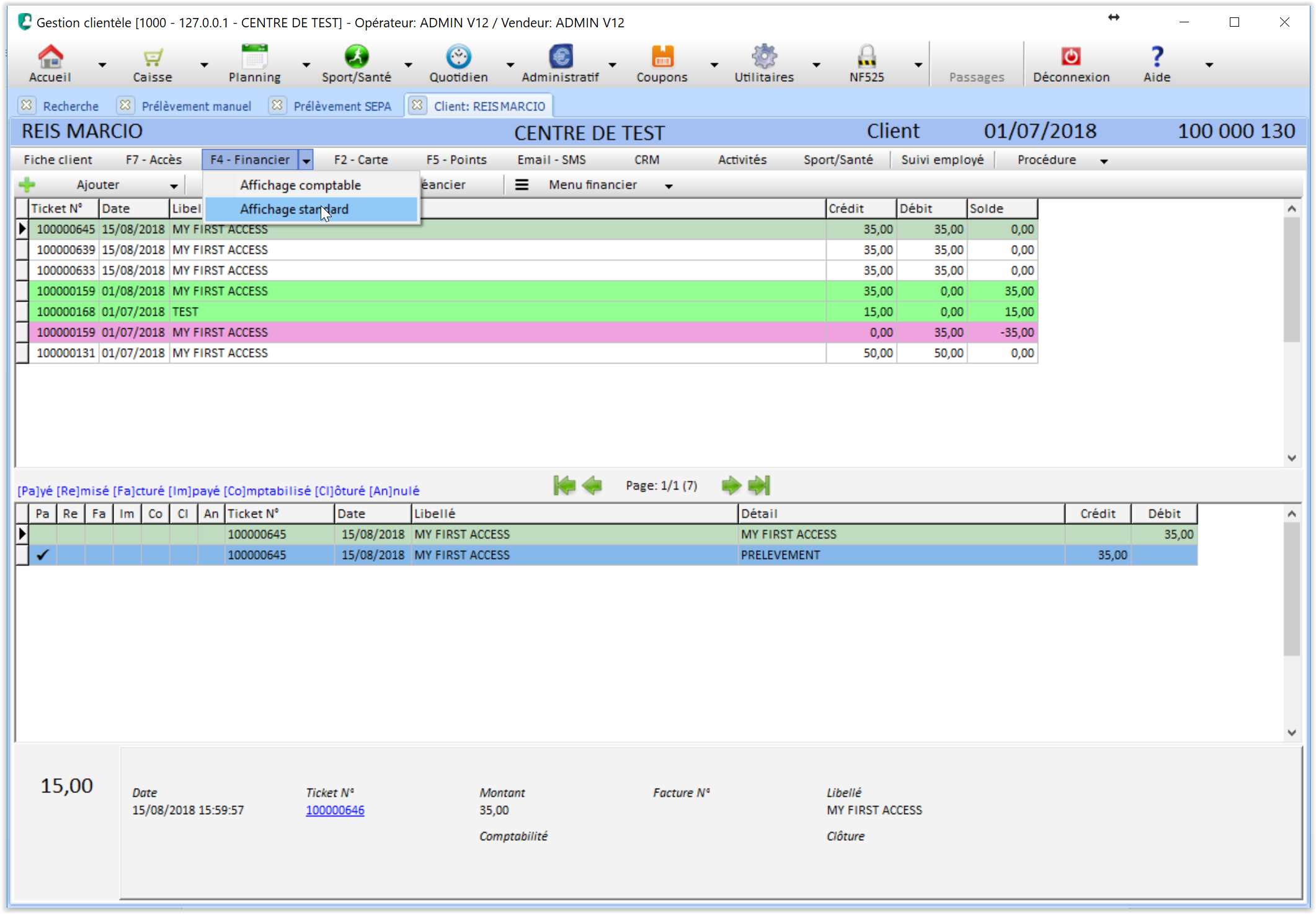1316x914 pixels.
Task: Expand the Menu financier dropdown arrow
Action: tap(669, 186)
